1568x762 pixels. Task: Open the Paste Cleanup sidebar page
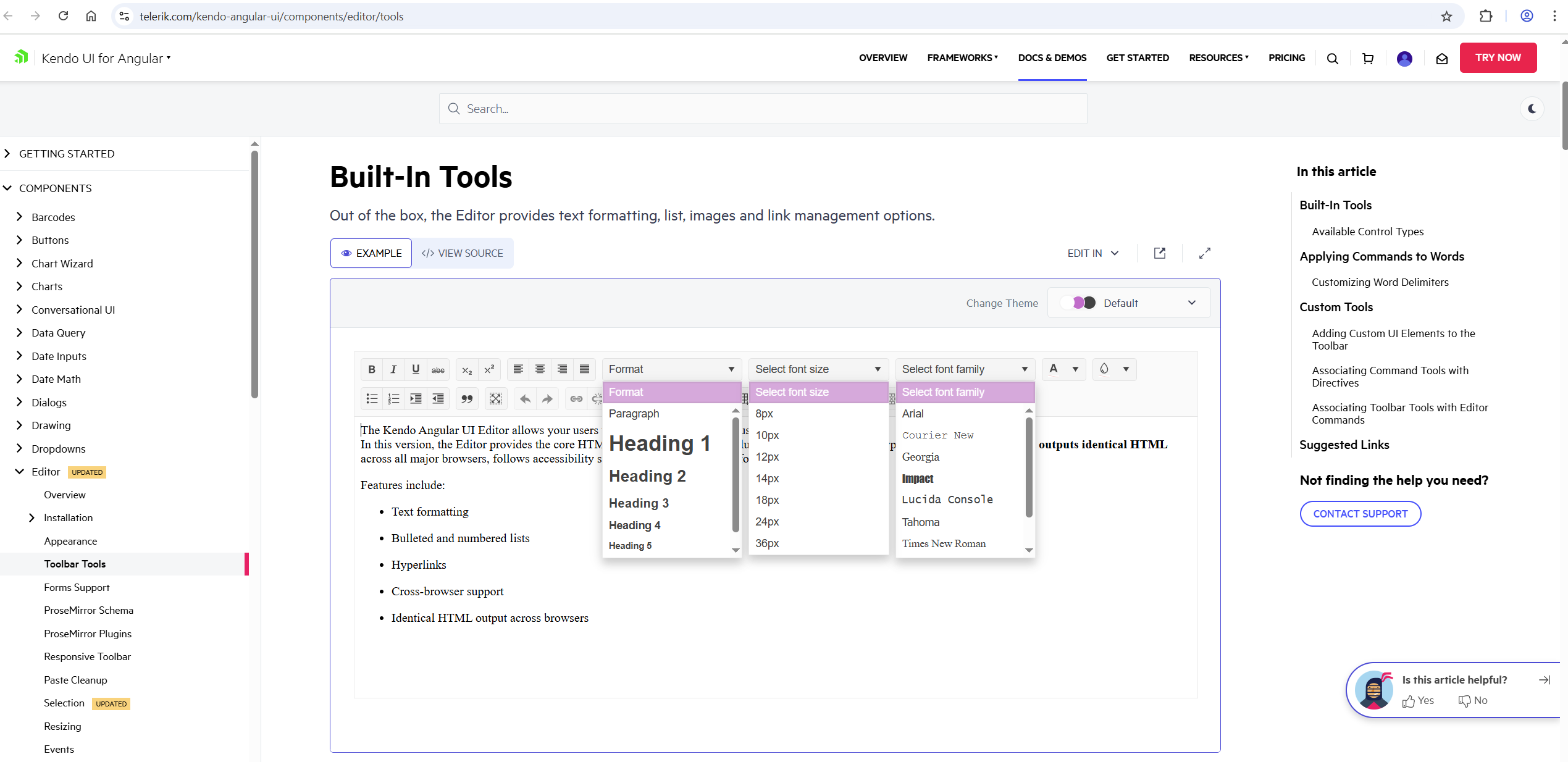(75, 680)
